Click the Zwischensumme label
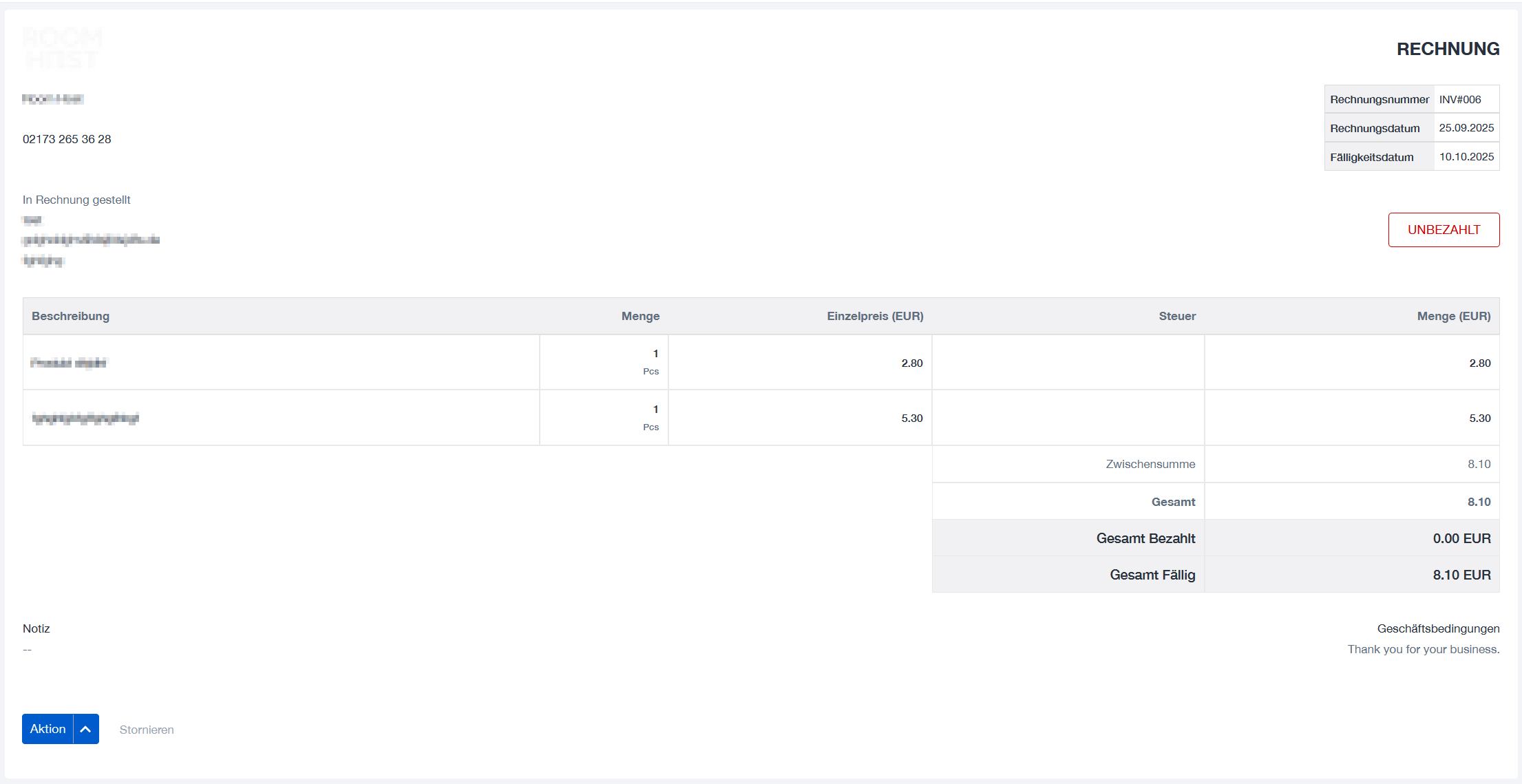This screenshot has height=784, width=1522. (x=1150, y=465)
